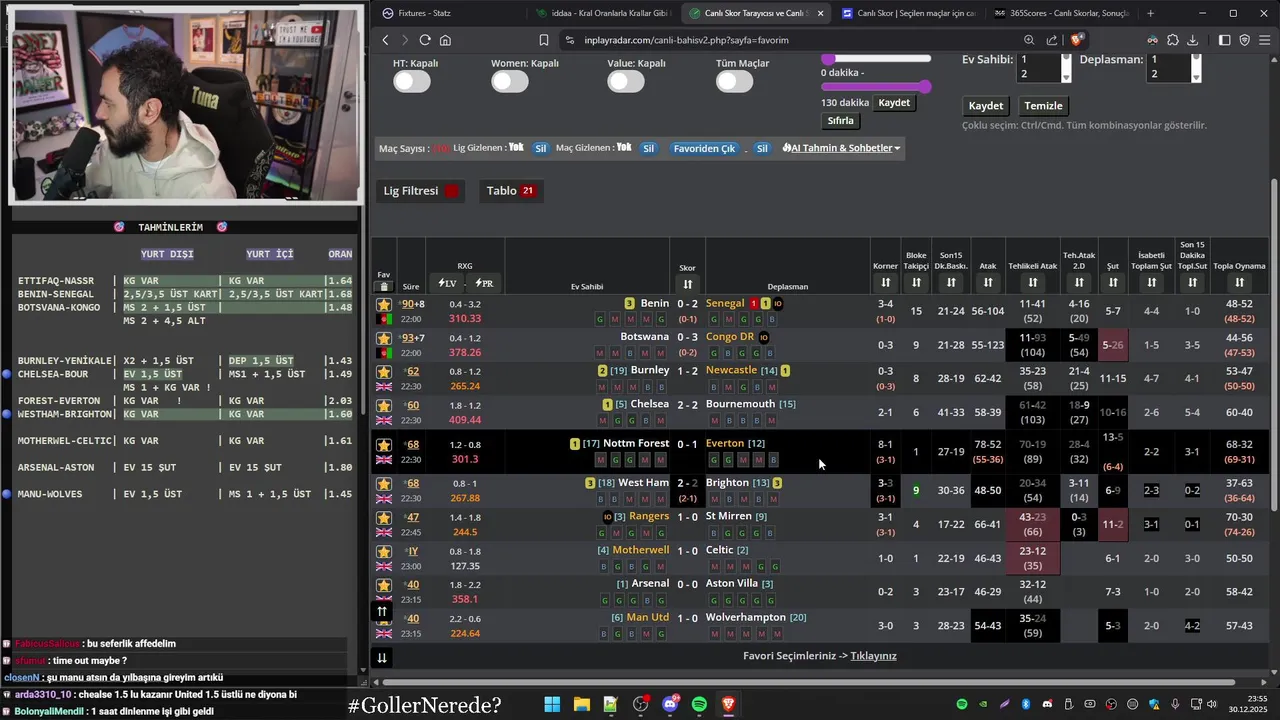Switch to the iddaa - Kral Oranlarla tab
Viewport: 1280px width, 720px height.
click(x=601, y=13)
